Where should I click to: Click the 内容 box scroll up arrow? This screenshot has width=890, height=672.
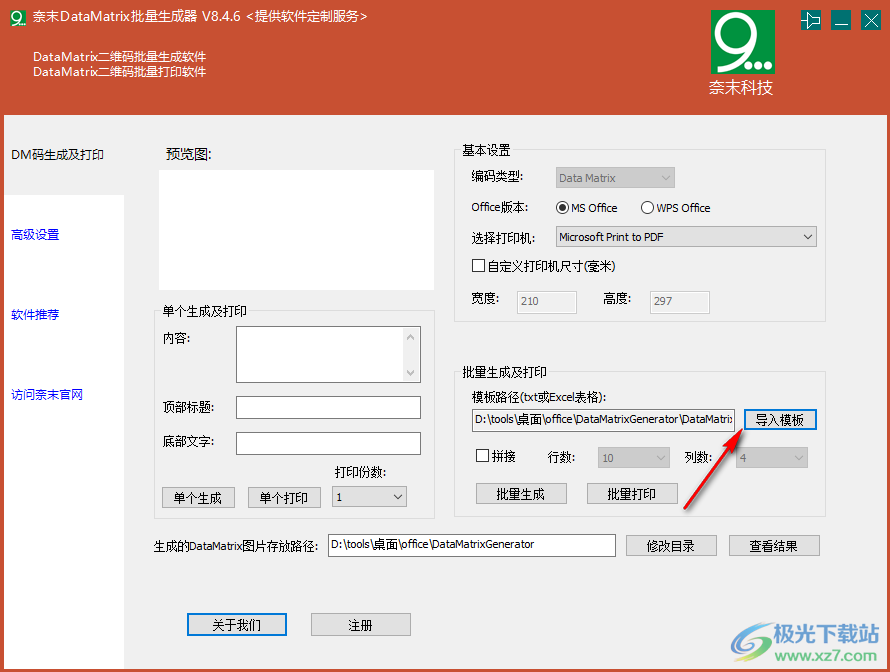point(411,337)
